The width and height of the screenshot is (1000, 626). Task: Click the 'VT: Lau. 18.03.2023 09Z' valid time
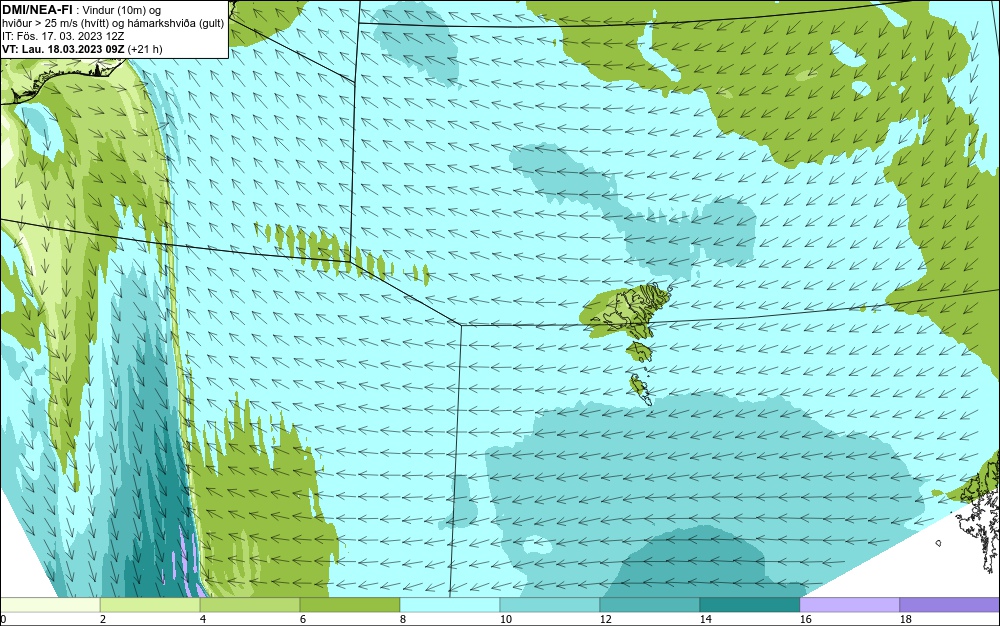click(x=64, y=49)
